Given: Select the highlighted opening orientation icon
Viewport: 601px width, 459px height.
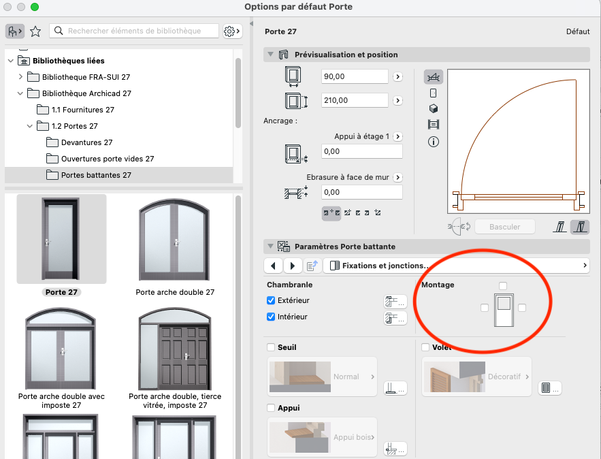Looking at the screenshot, I should coord(580,227).
